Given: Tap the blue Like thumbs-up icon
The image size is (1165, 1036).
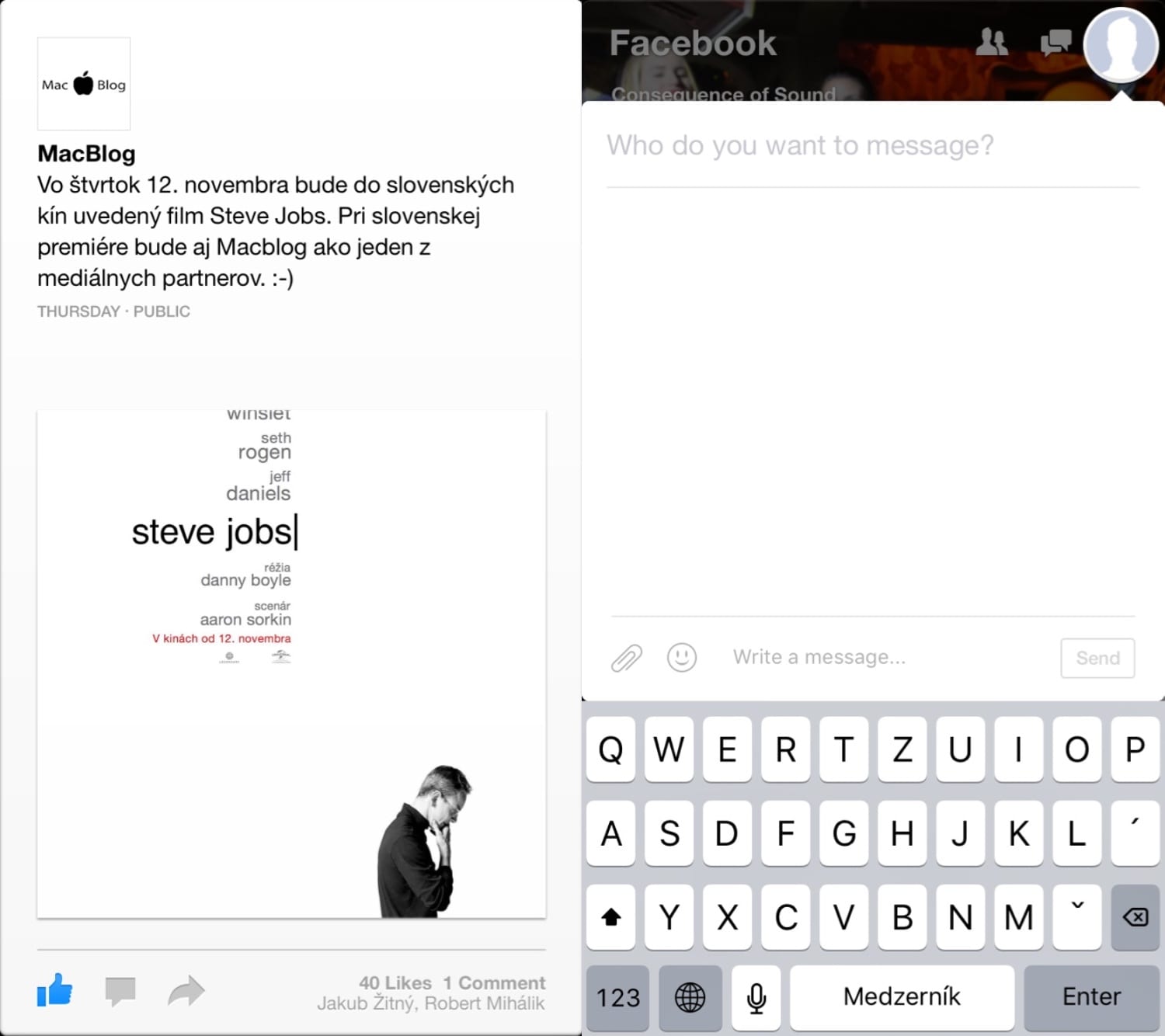Looking at the screenshot, I should click(x=54, y=990).
